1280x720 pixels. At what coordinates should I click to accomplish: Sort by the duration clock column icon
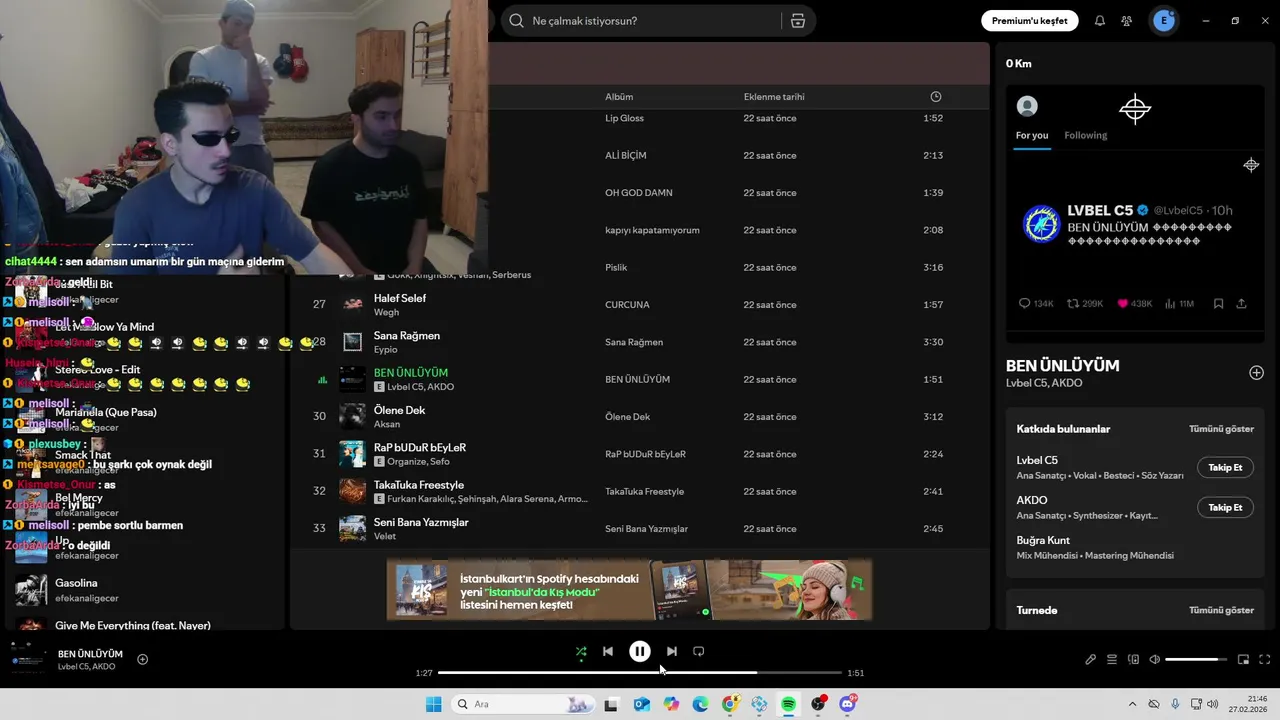(x=936, y=97)
